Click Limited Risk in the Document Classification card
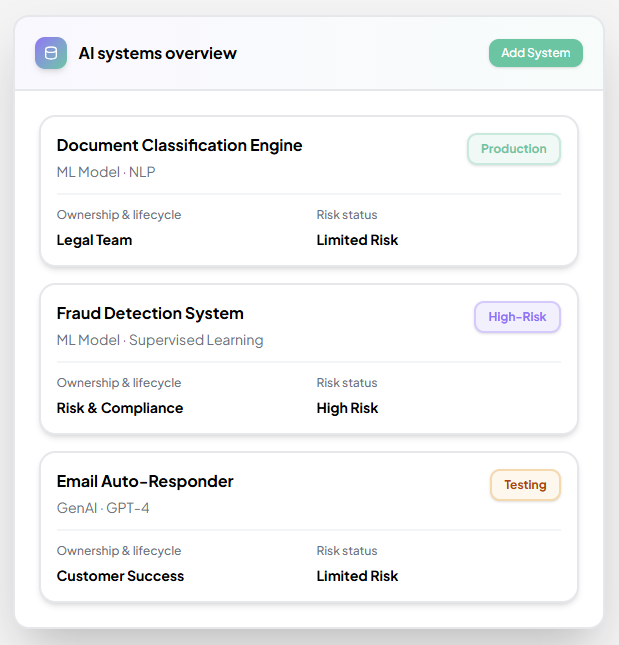 point(357,240)
